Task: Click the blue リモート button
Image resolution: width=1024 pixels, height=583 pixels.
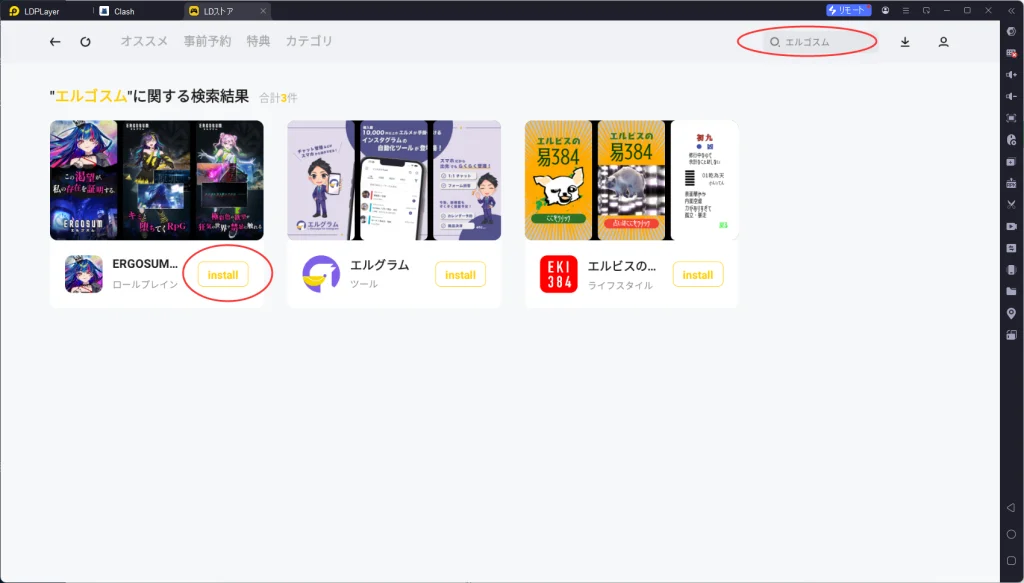Action: tap(848, 10)
